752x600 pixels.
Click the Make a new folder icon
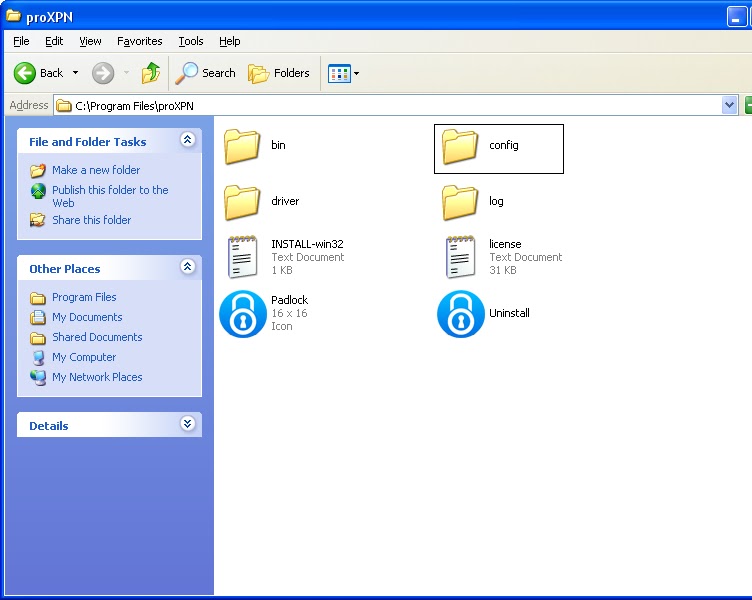pos(38,170)
